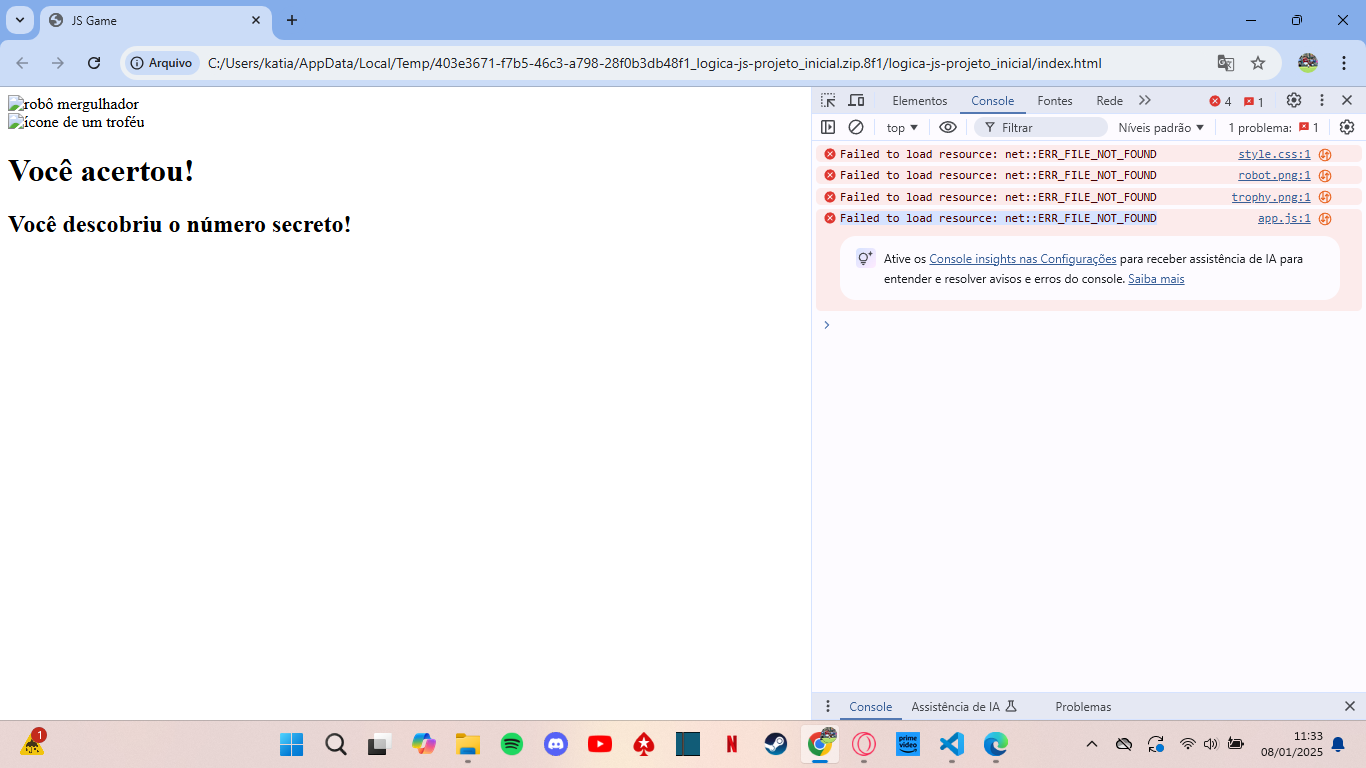Open a new browser tab
Viewport: 1366px width, 768px height.
(292, 20)
